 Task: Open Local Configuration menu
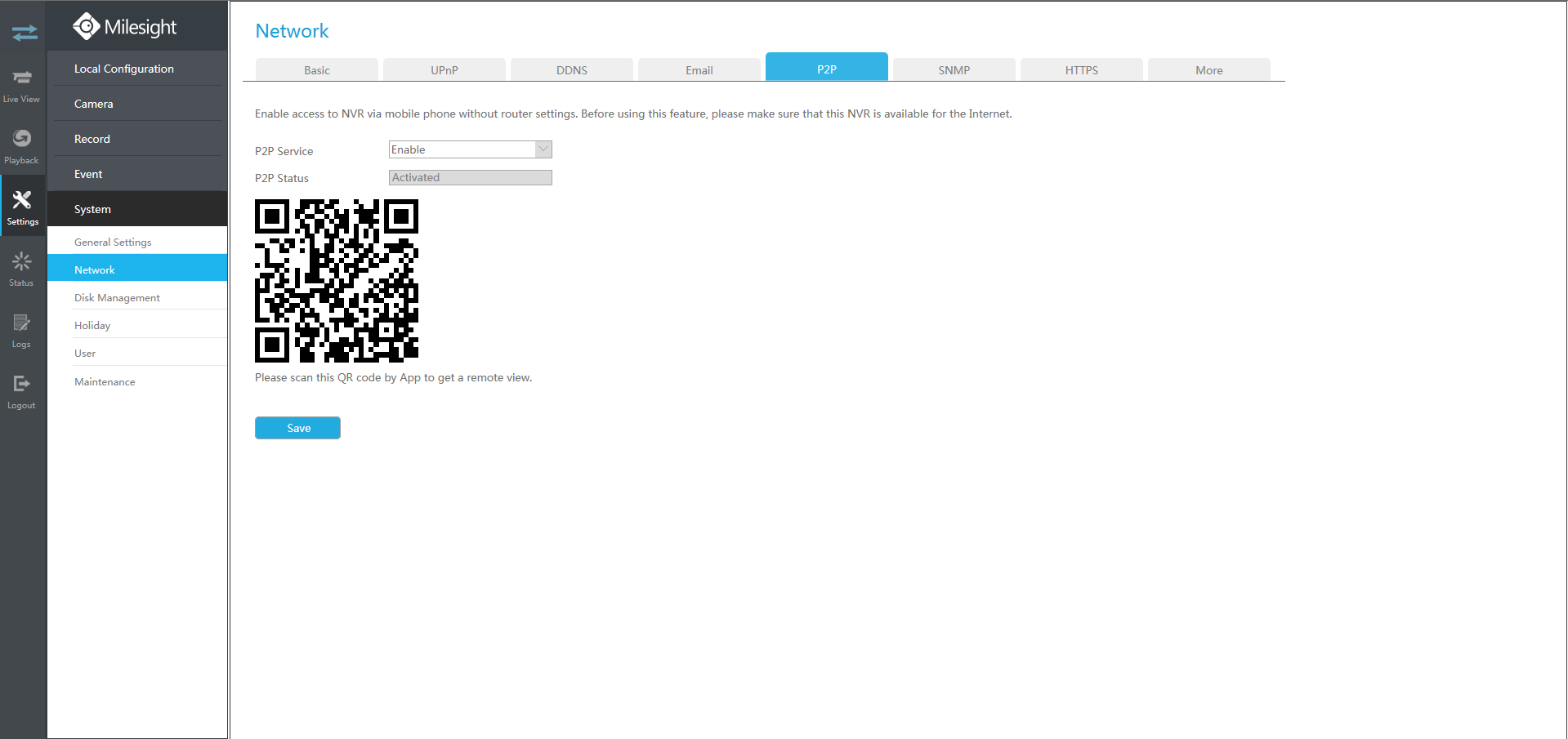coord(137,69)
